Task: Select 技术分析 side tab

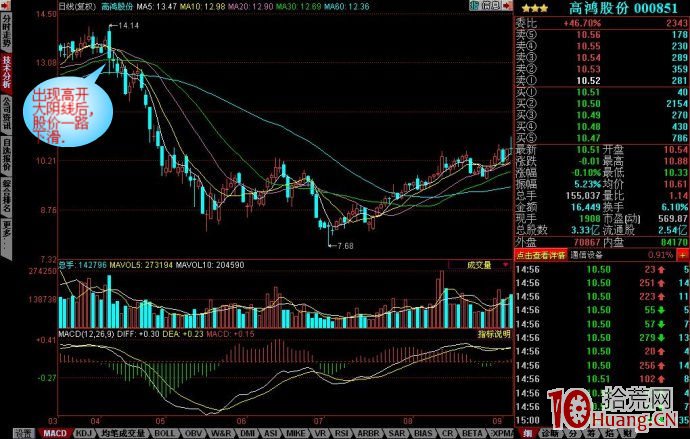Action: tap(6, 71)
